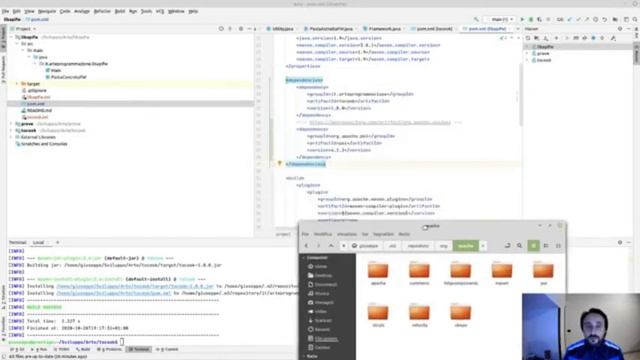640x360 pixels.
Task: Open Maven panel gear options
Action: (620, 29)
